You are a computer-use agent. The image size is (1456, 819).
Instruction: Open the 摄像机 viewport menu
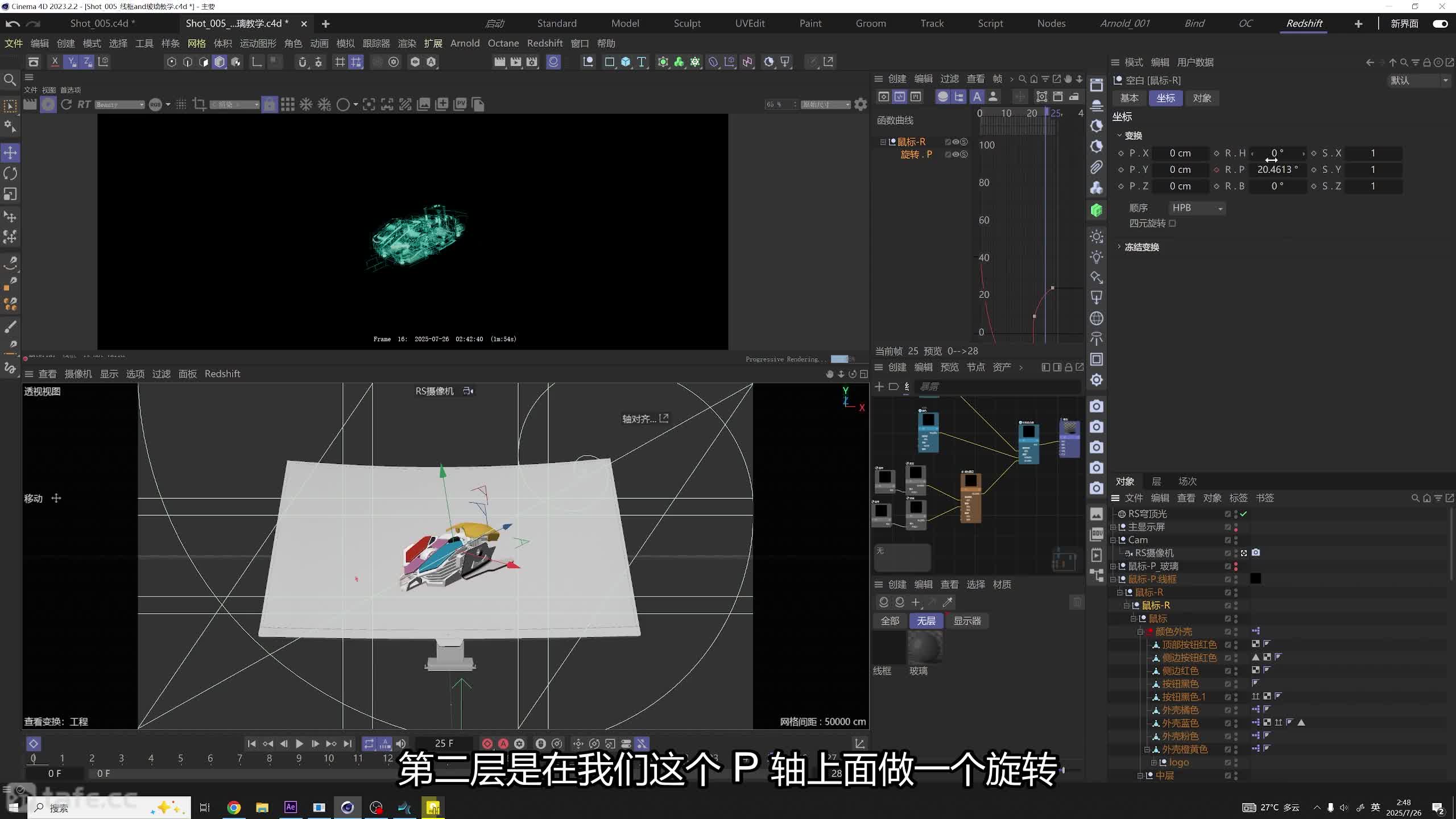78,374
